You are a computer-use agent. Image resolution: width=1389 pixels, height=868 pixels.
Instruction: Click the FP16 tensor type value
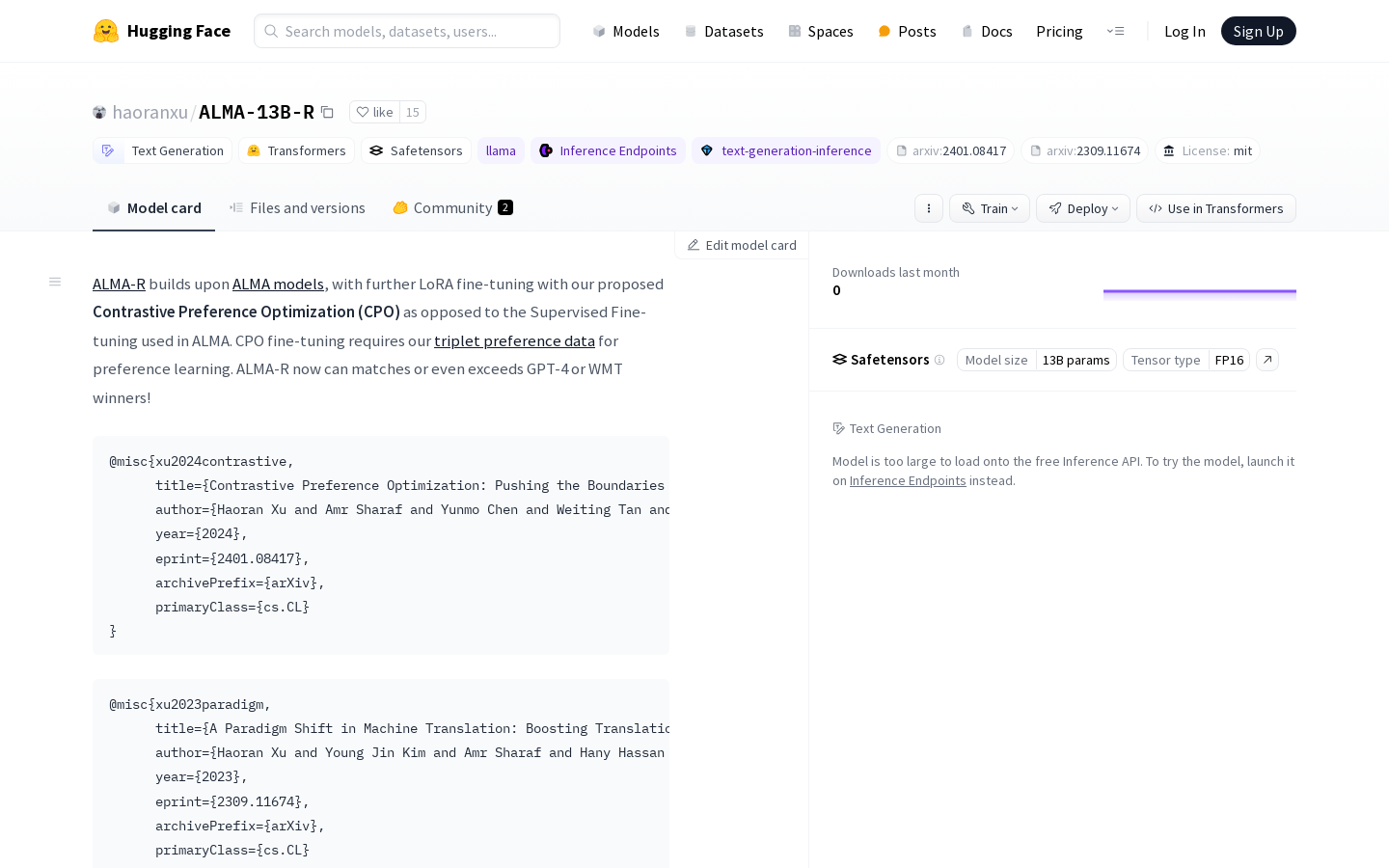point(1230,360)
